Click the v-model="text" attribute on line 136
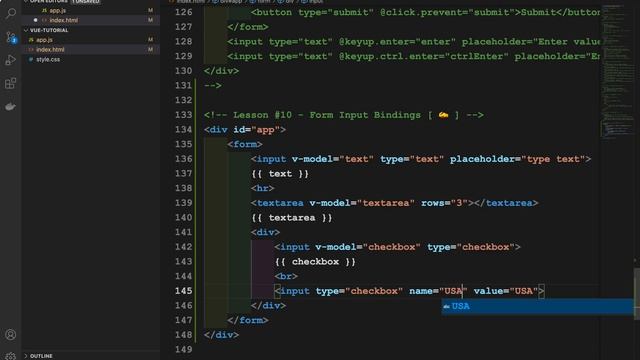Viewport: 640px width, 360px height. [332, 159]
